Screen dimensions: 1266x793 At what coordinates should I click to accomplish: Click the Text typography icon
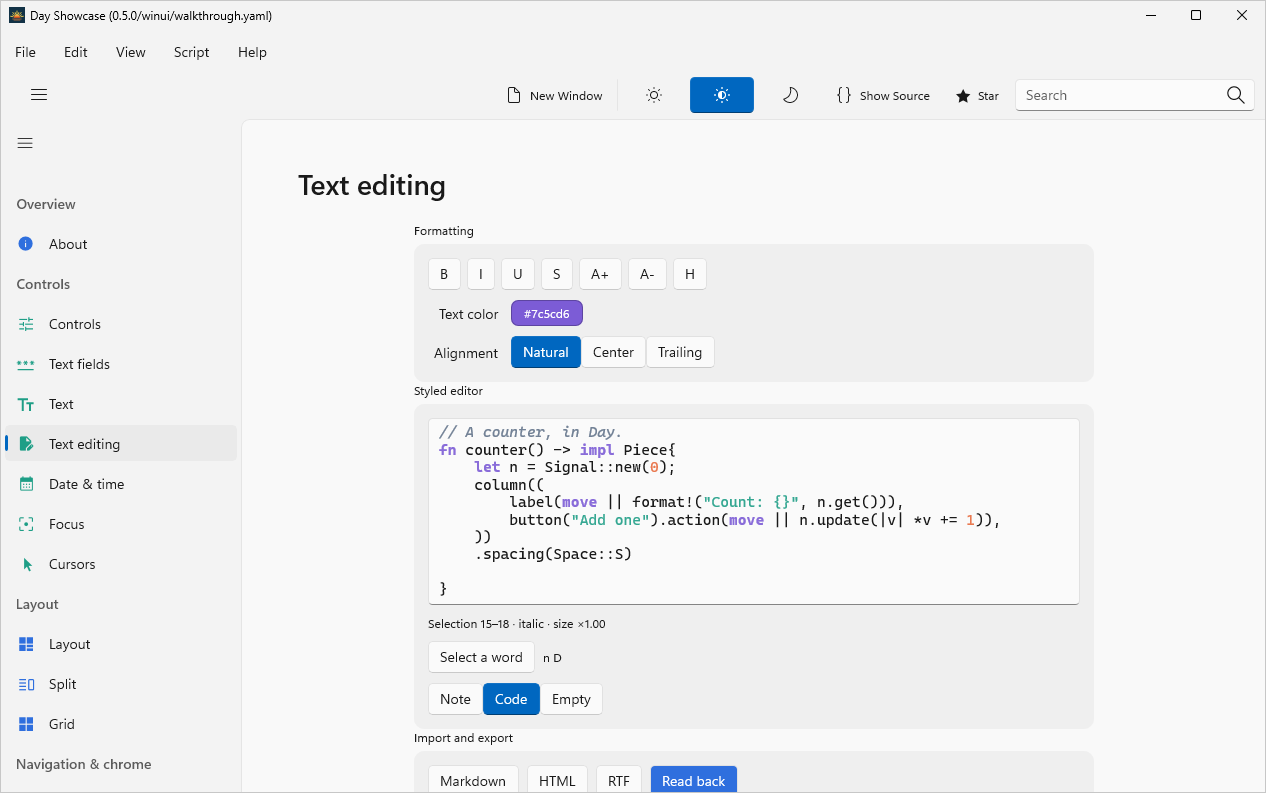tap(26, 404)
